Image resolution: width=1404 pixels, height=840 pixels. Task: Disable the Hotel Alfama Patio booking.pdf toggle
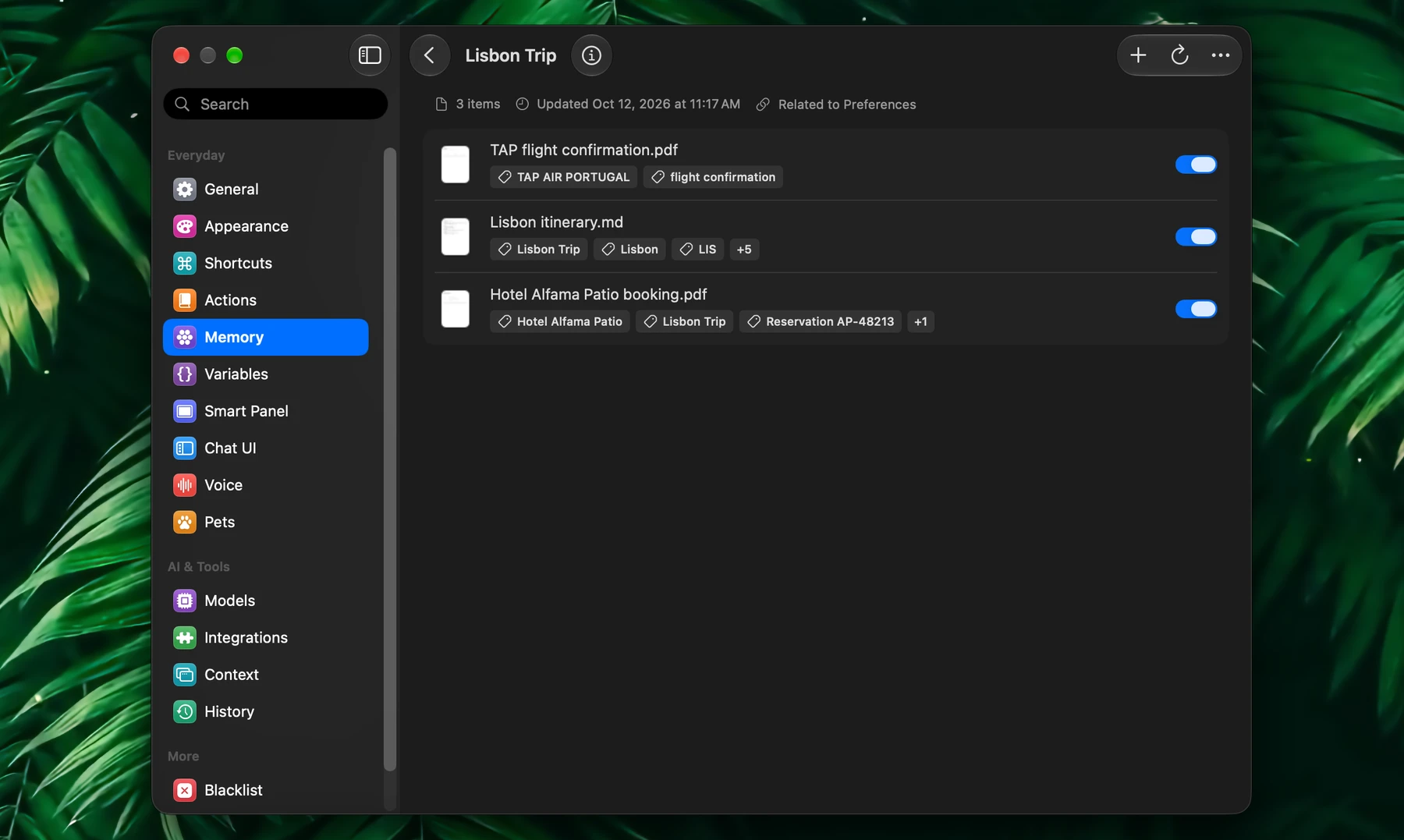(x=1196, y=309)
